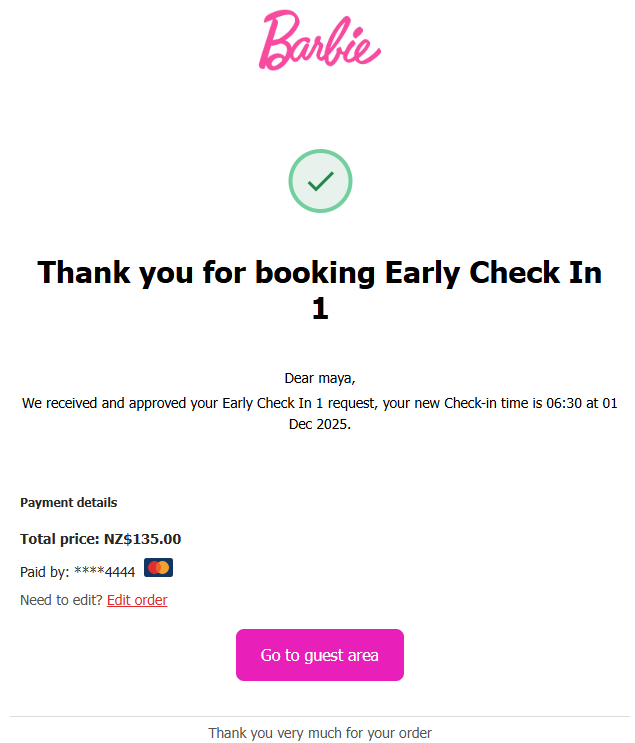
Task: Click the Mastercard card icon
Action: [158, 568]
